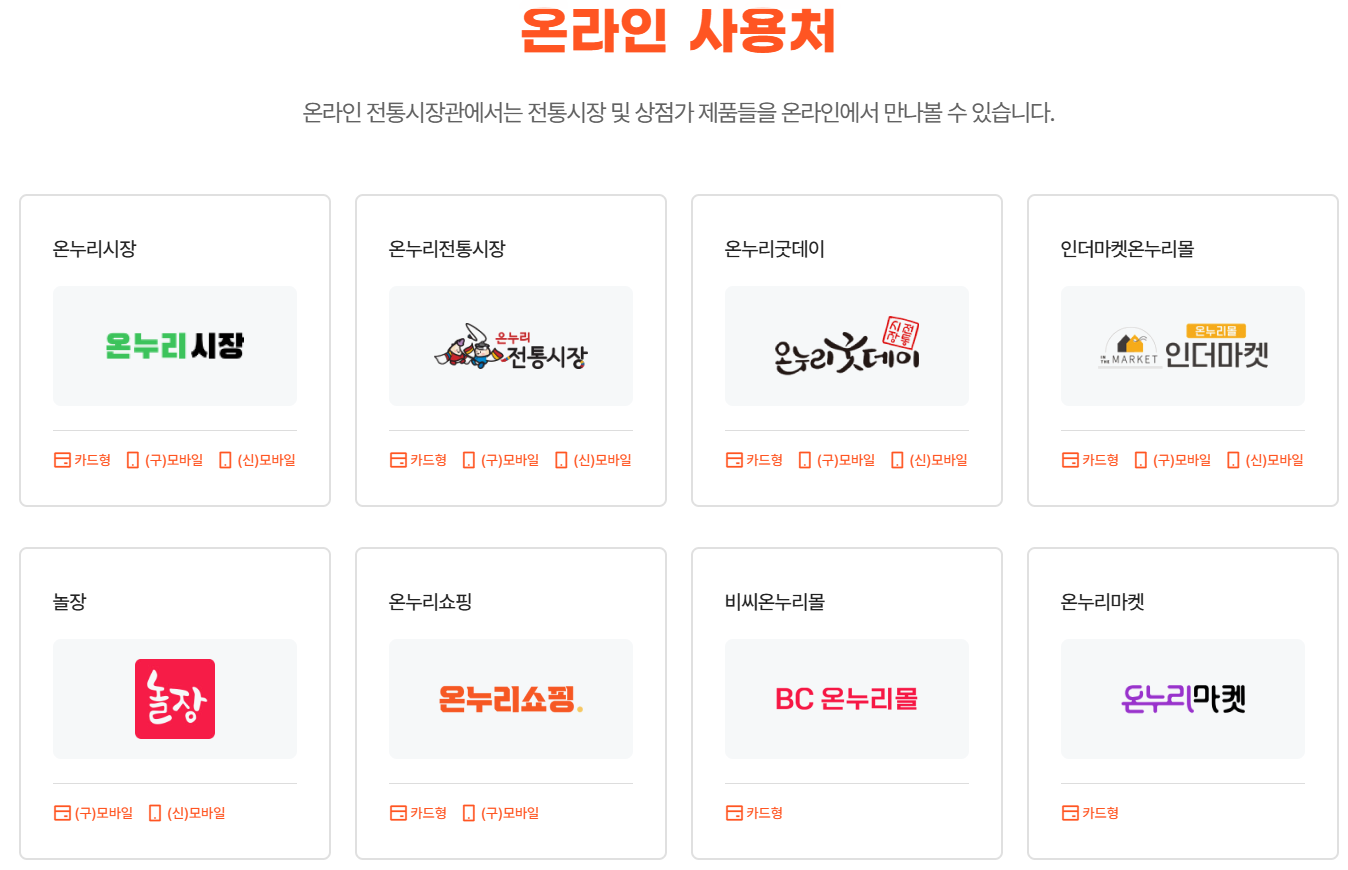The height and width of the screenshot is (870, 1348).
Task: Click 카드형 card icon under 온누리쇼핑
Action: coord(398,813)
